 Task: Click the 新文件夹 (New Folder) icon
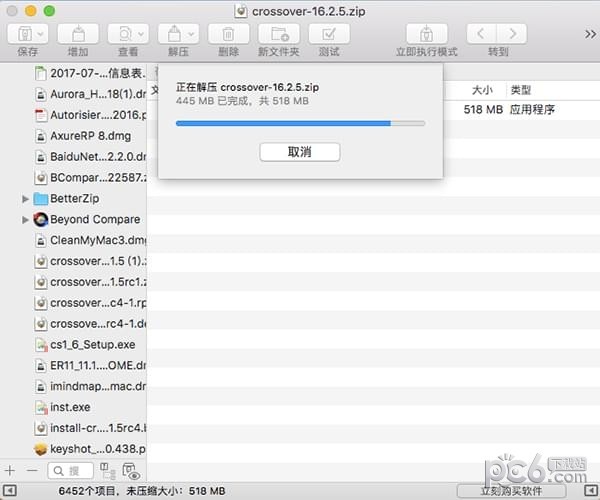point(279,34)
